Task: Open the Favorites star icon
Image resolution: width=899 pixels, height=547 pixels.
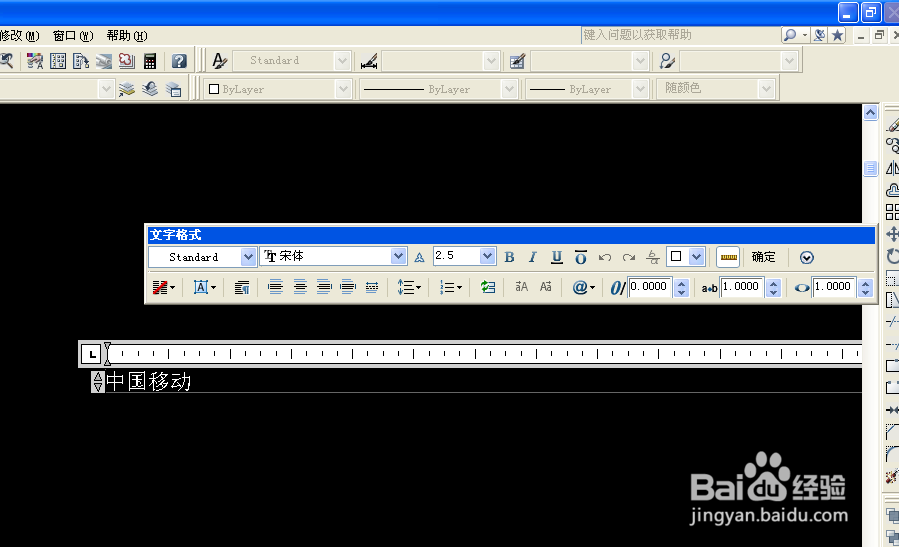Action: [x=837, y=35]
